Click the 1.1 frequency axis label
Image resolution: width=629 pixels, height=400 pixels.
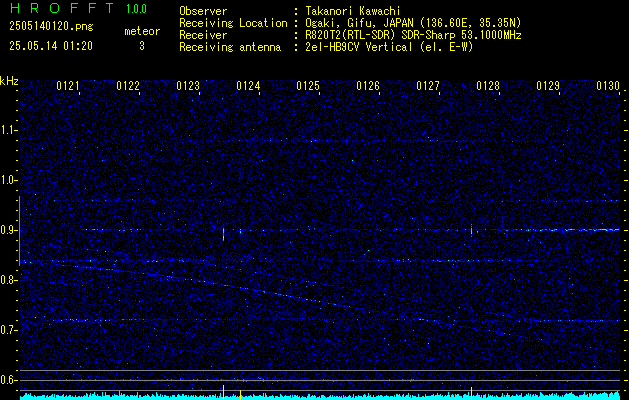coord(8,130)
